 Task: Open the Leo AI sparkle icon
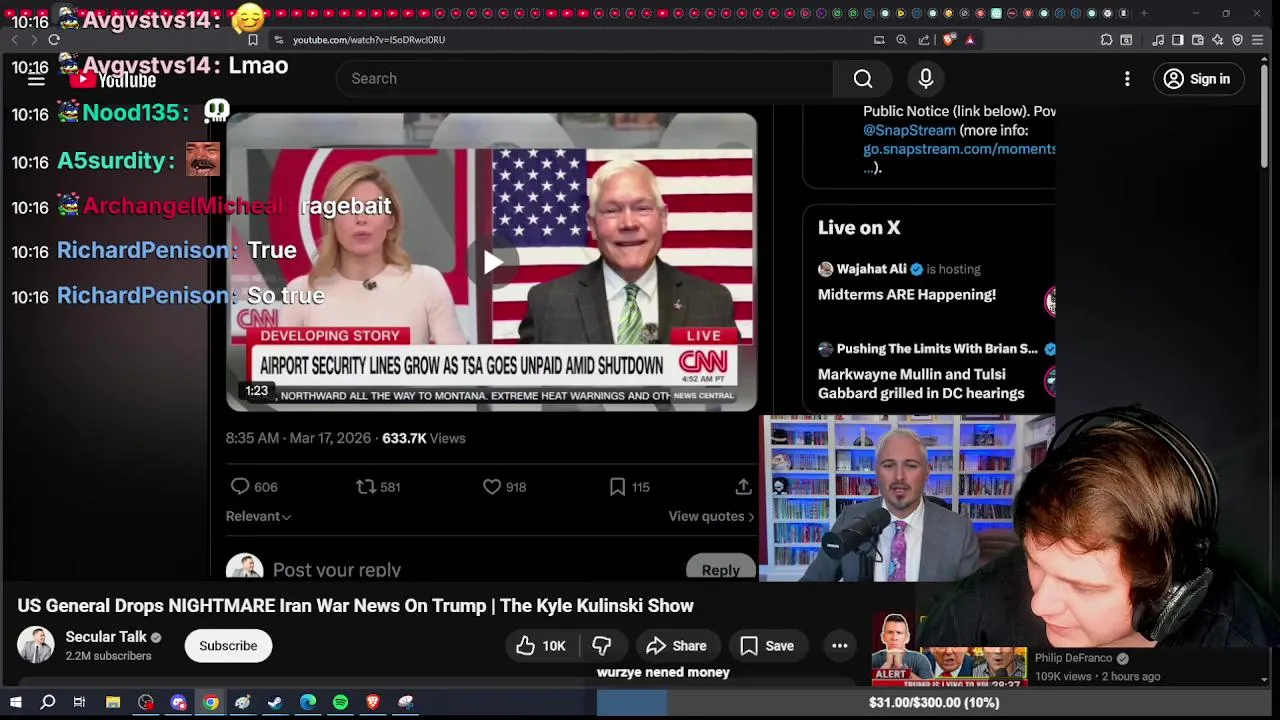[1217, 40]
